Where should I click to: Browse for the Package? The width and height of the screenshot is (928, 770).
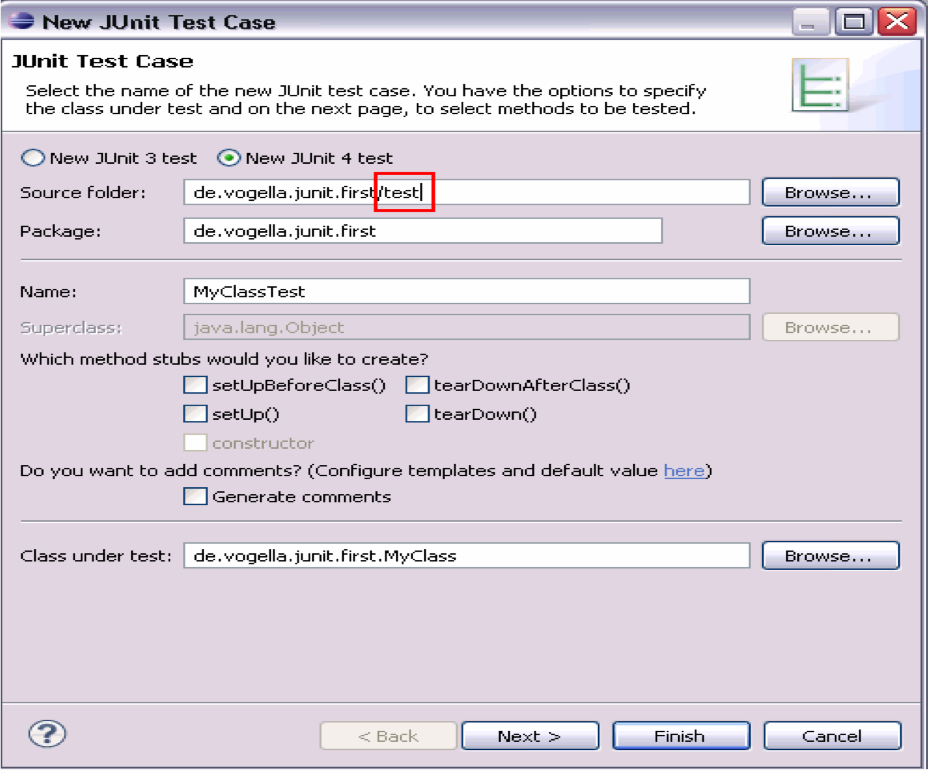pos(830,231)
